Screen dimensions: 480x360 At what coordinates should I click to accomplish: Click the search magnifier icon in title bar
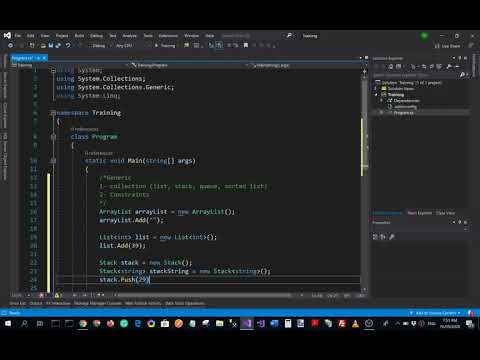click(x=289, y=35)
